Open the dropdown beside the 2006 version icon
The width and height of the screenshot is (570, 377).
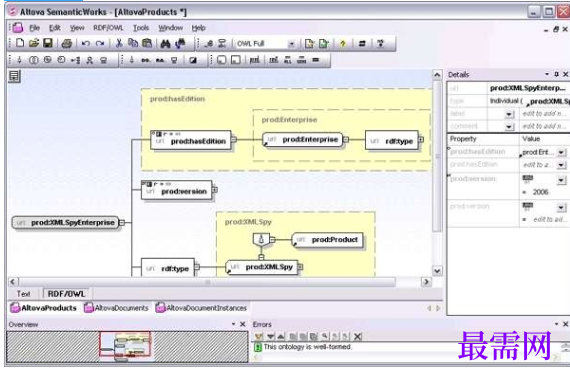coord(562,180)
